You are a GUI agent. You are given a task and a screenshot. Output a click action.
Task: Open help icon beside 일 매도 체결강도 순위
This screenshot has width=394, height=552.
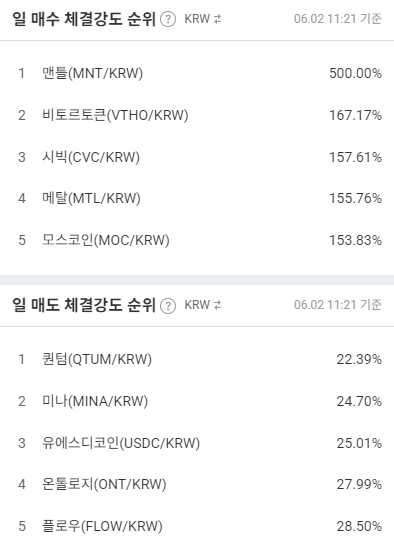coord(168,305)
